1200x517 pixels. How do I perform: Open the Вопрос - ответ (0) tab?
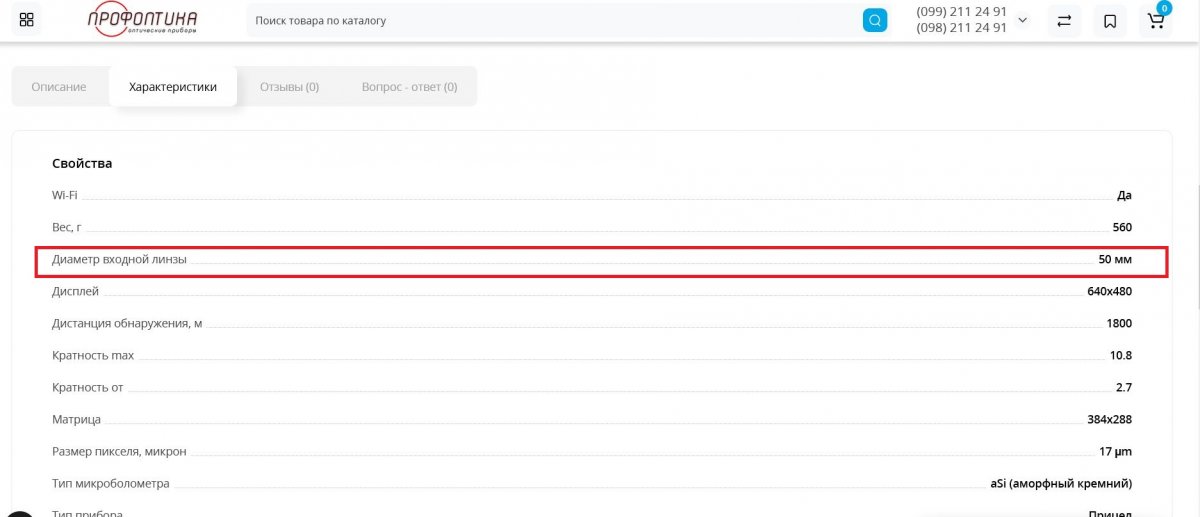(409, 87)
